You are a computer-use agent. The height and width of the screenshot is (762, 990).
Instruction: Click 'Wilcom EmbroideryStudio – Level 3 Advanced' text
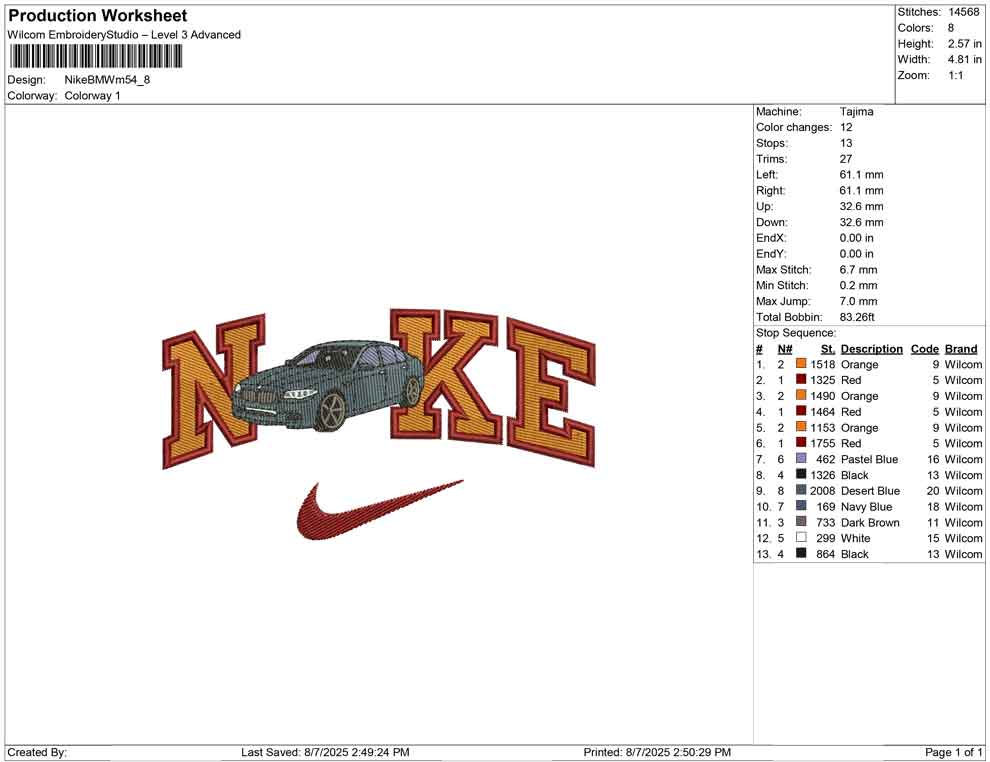124,35
